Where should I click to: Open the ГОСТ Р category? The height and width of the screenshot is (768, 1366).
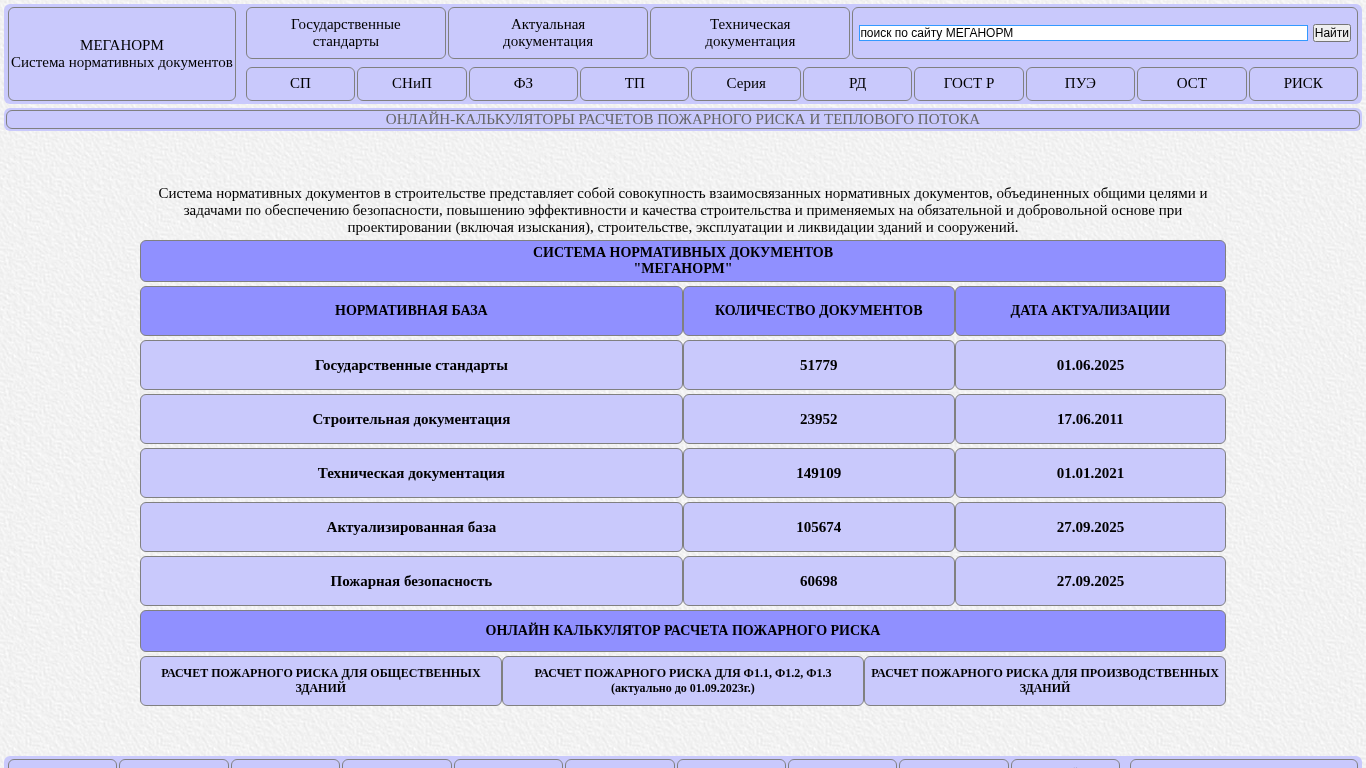(969, 84)
